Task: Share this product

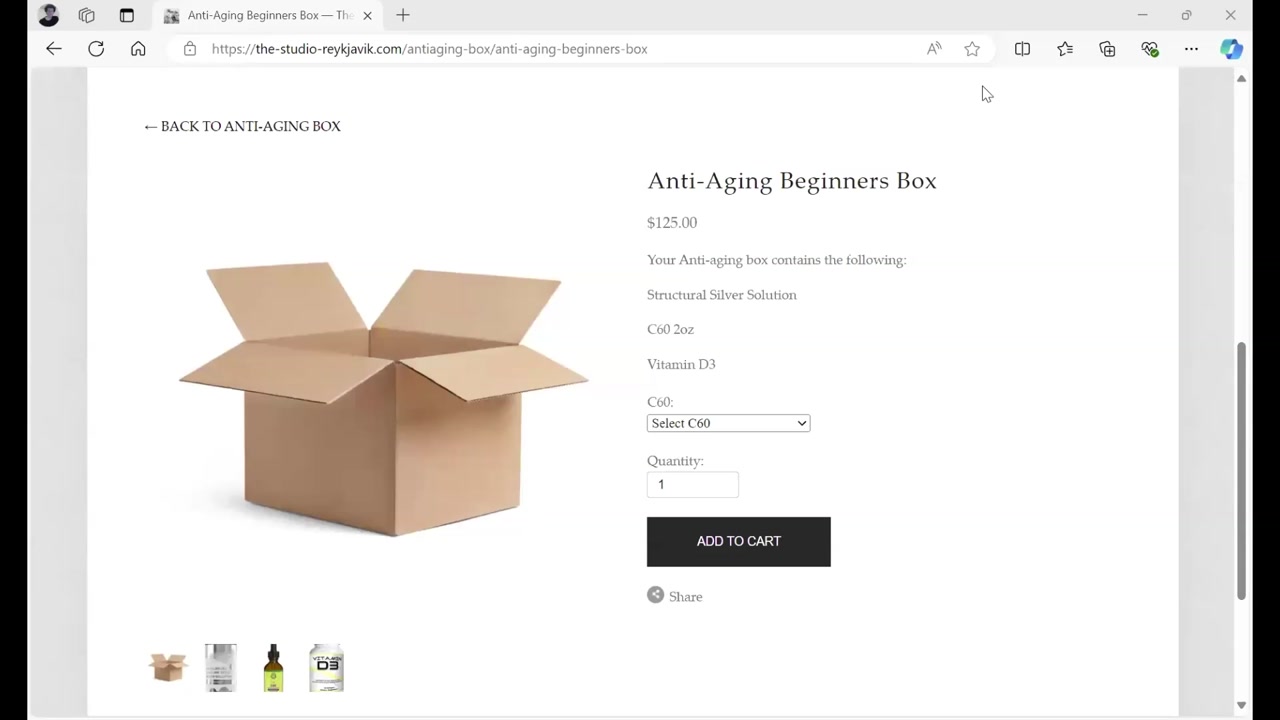Action: (x=675, y=596)
